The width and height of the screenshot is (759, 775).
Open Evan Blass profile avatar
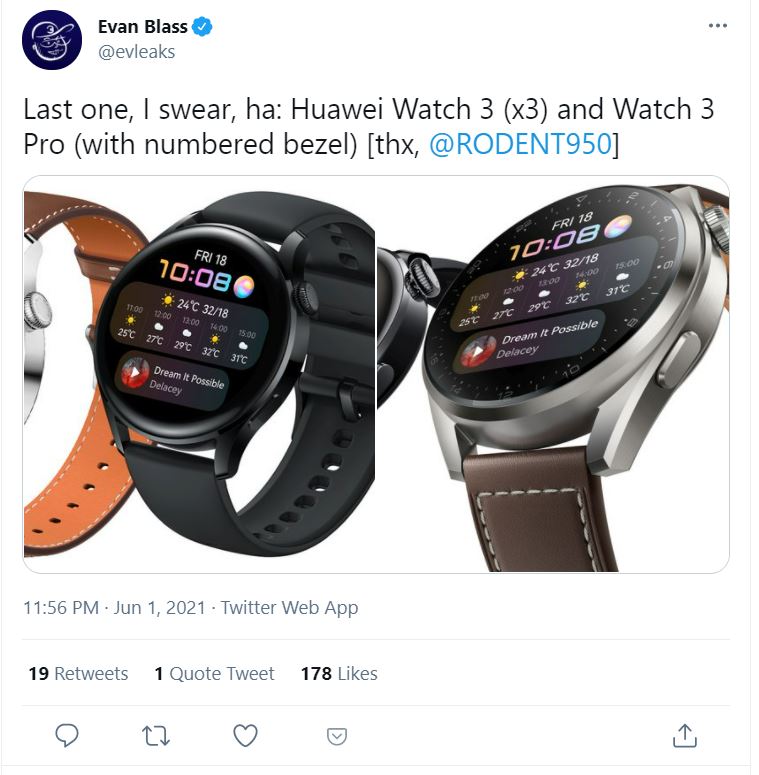pos(52,40)
